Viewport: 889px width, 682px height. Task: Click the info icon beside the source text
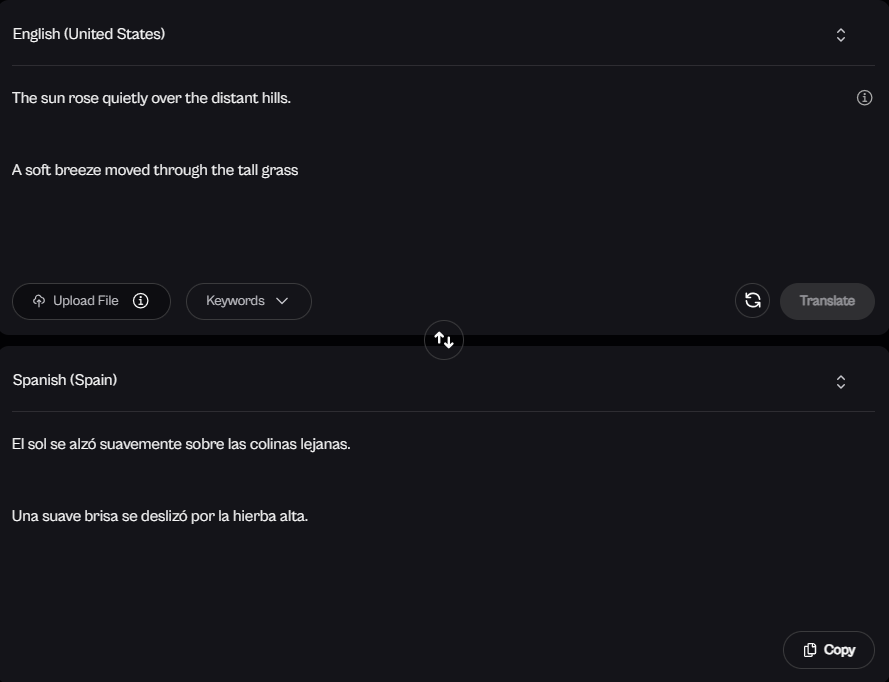tap(865, 98)
